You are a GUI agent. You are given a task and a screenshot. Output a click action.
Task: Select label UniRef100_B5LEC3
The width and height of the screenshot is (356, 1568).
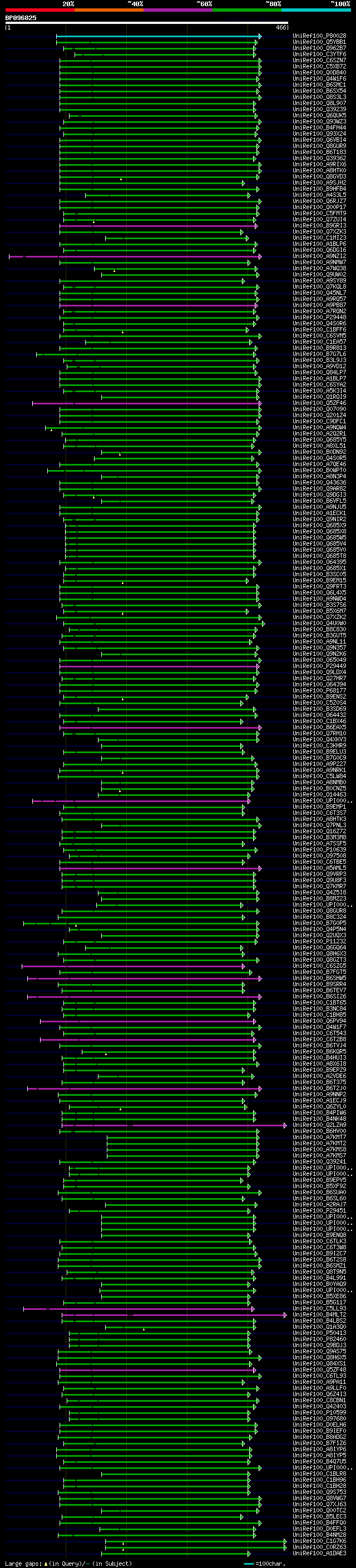click(x=319, y=1516)
